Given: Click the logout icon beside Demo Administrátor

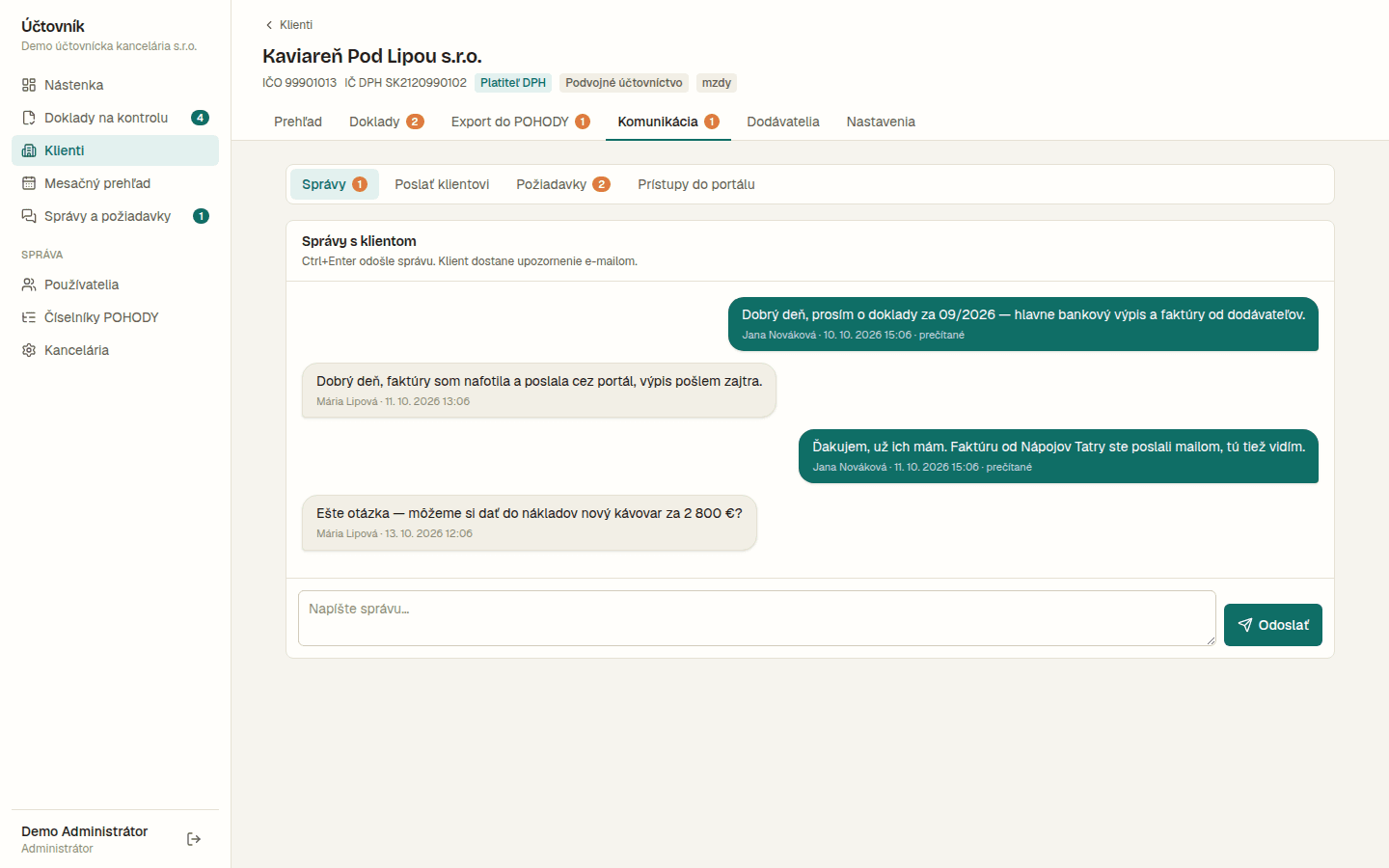Looking at the screenshot, I should tap(194, 839).
